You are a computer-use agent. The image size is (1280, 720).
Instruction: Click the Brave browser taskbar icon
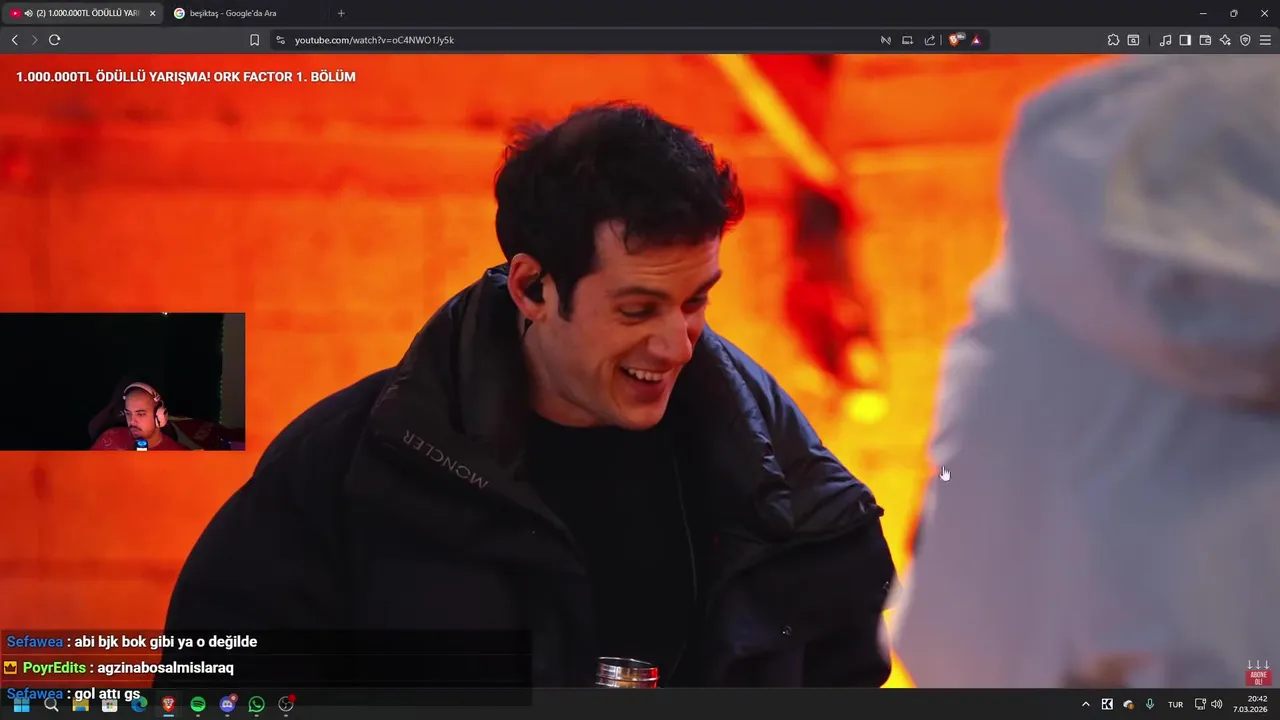tap(168, 704)
